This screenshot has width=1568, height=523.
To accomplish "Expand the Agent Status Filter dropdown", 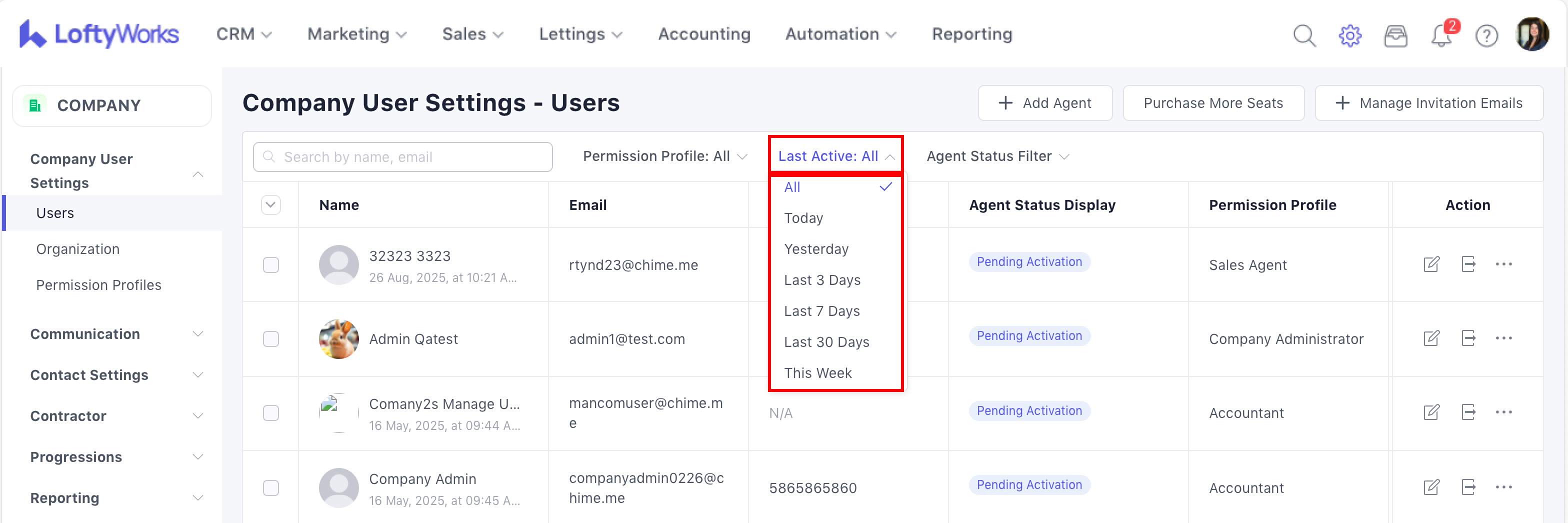I will tap(997, 156).
